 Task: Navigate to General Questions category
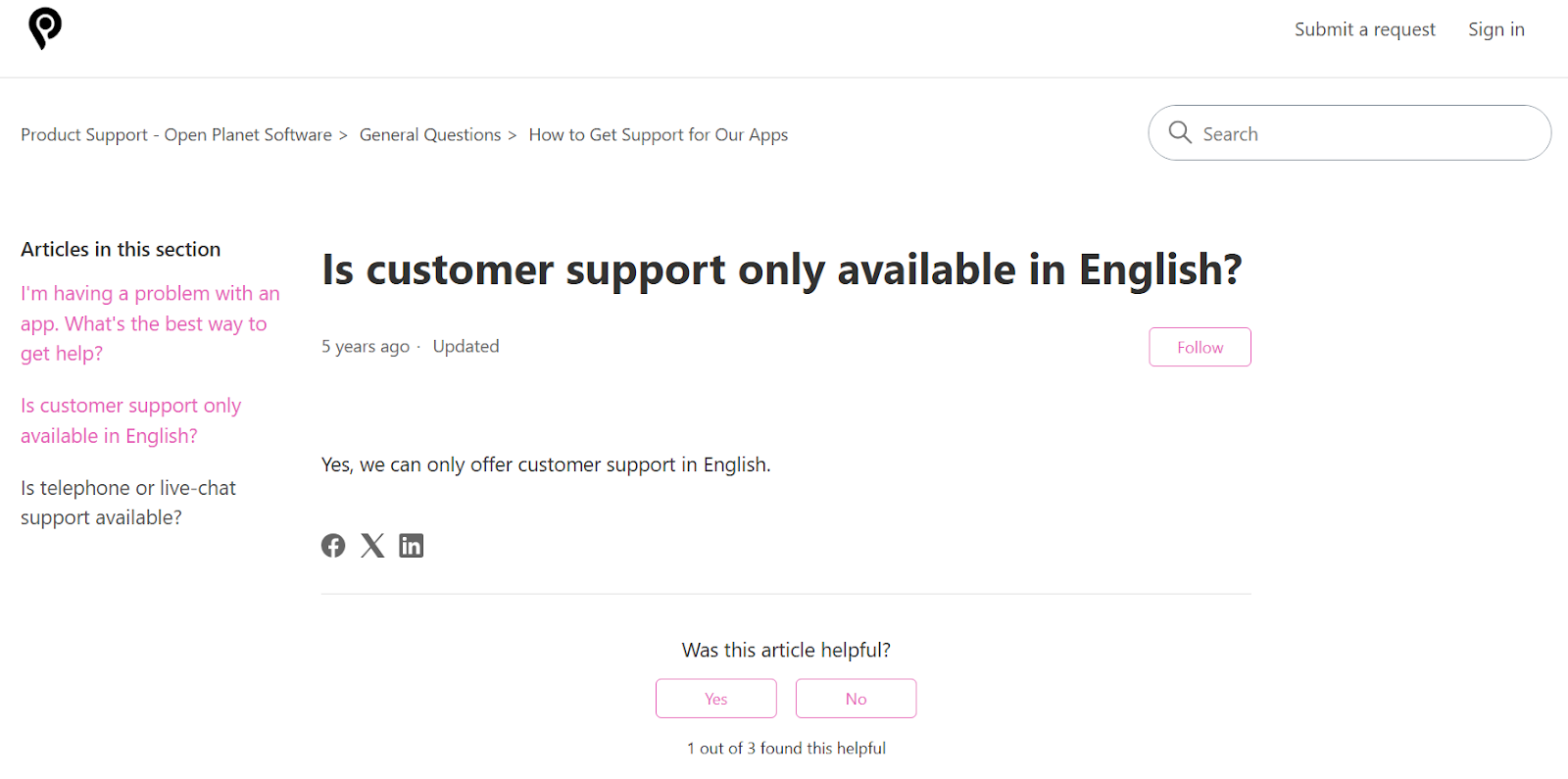pos(430,134)
